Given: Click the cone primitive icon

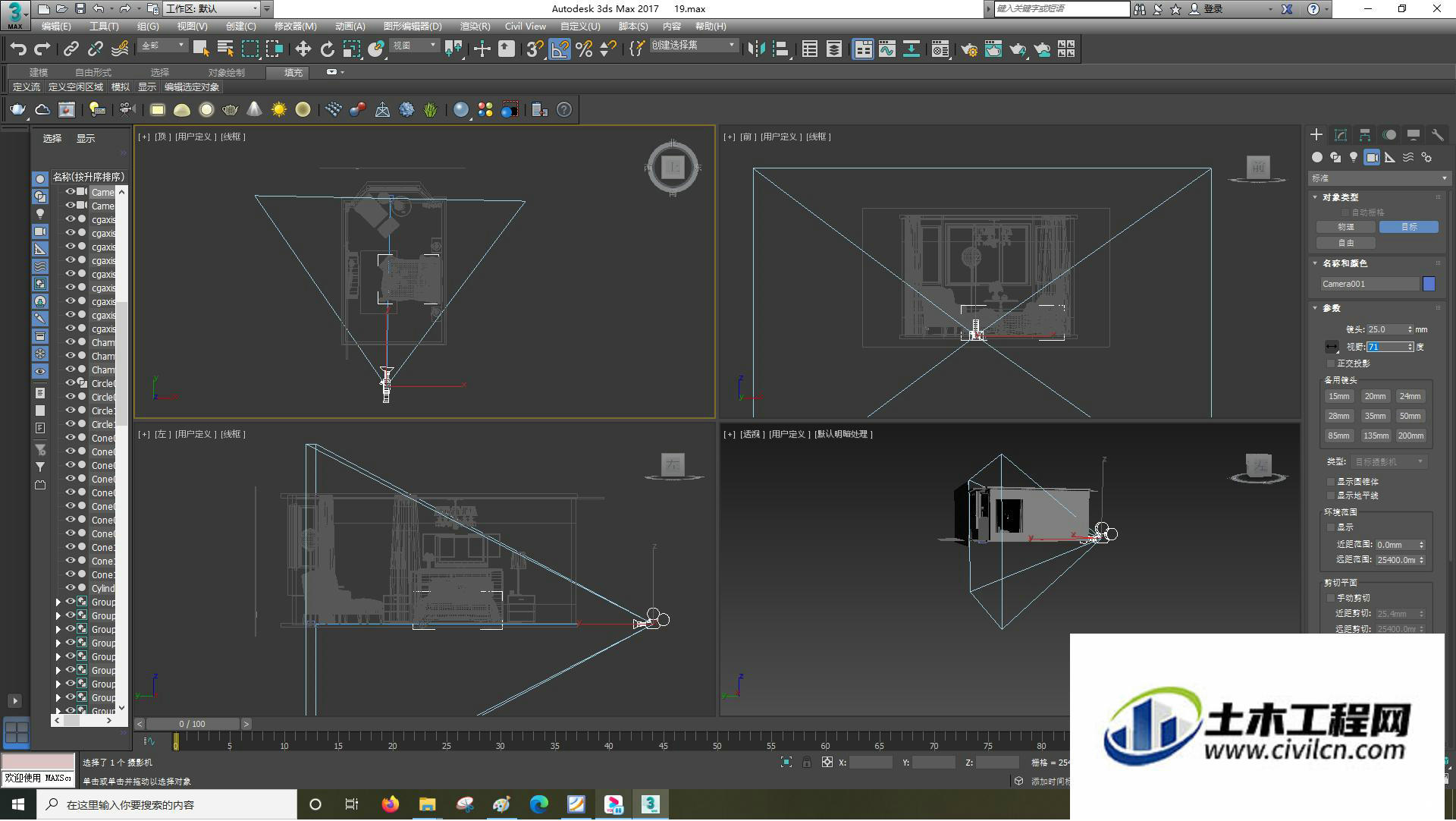Looking at the screenshot, I should pyautogui.click(x=255, y=110).
